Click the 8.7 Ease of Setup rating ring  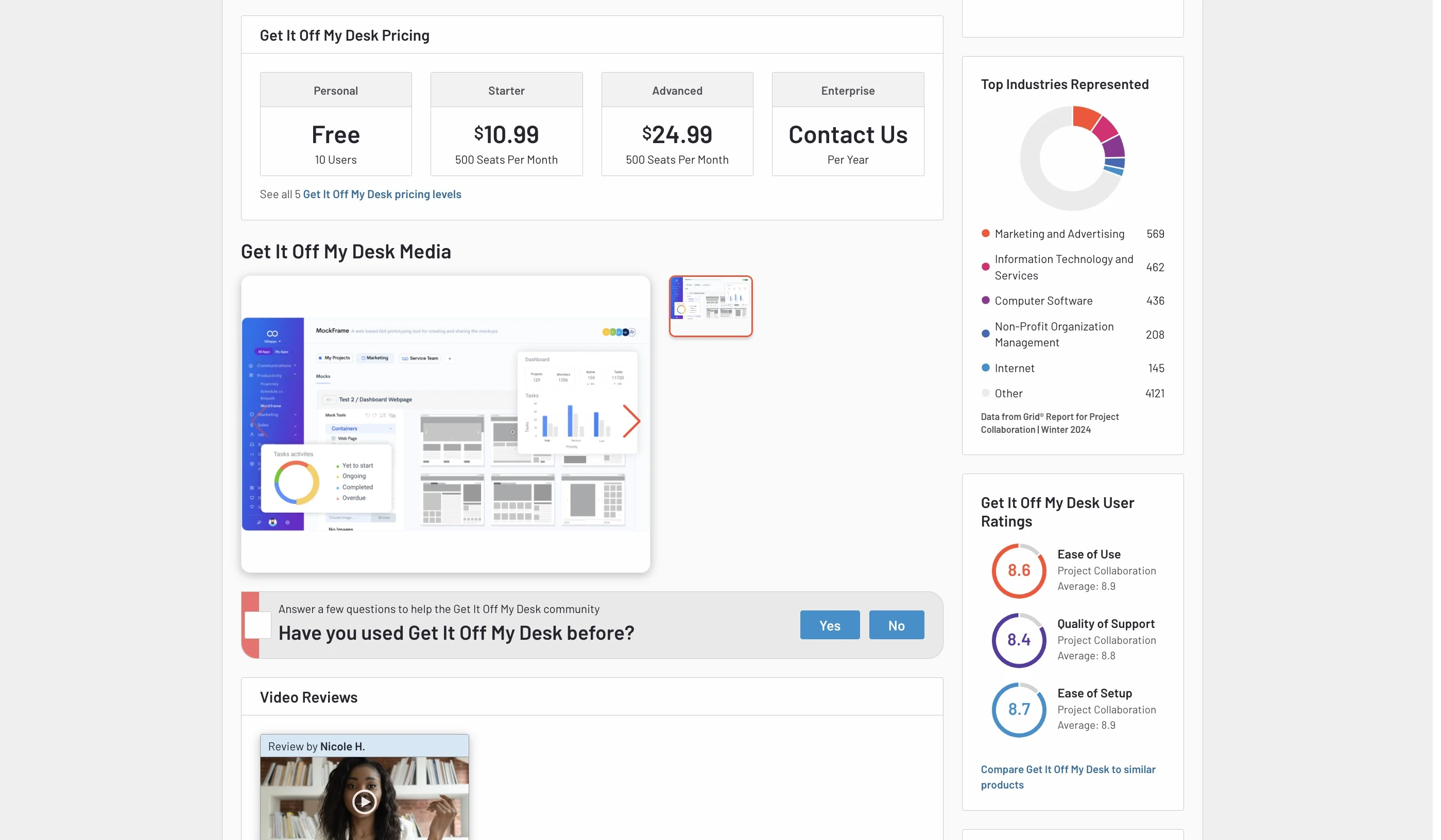pyautogui.click(x=1018, y=710)
